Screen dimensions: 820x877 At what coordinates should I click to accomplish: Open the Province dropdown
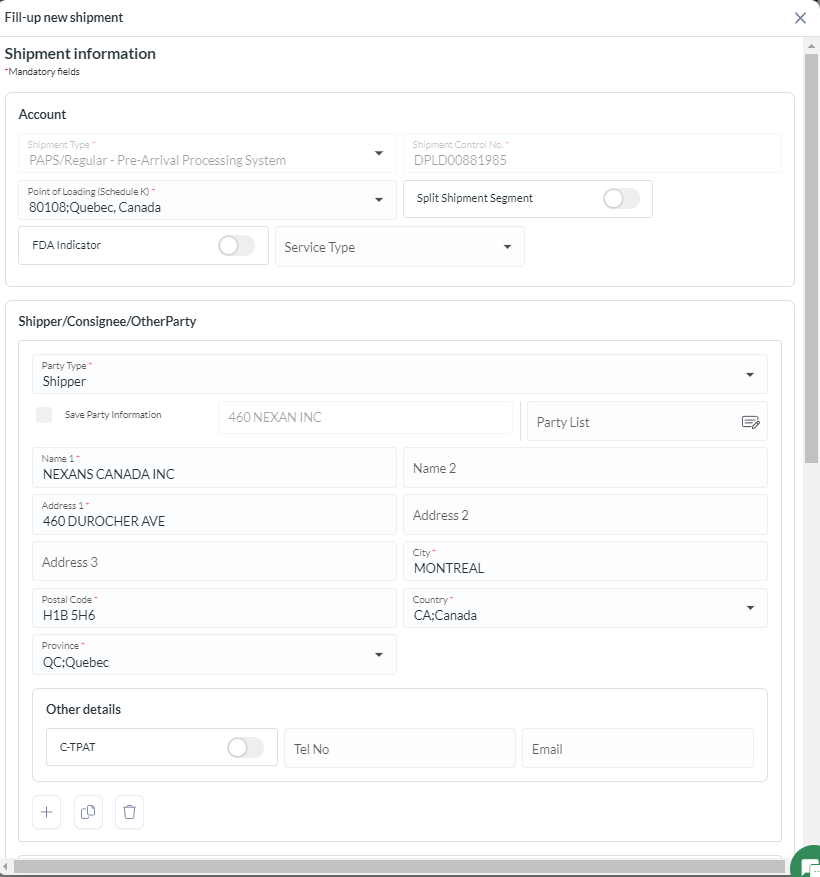tap(379, 655)
